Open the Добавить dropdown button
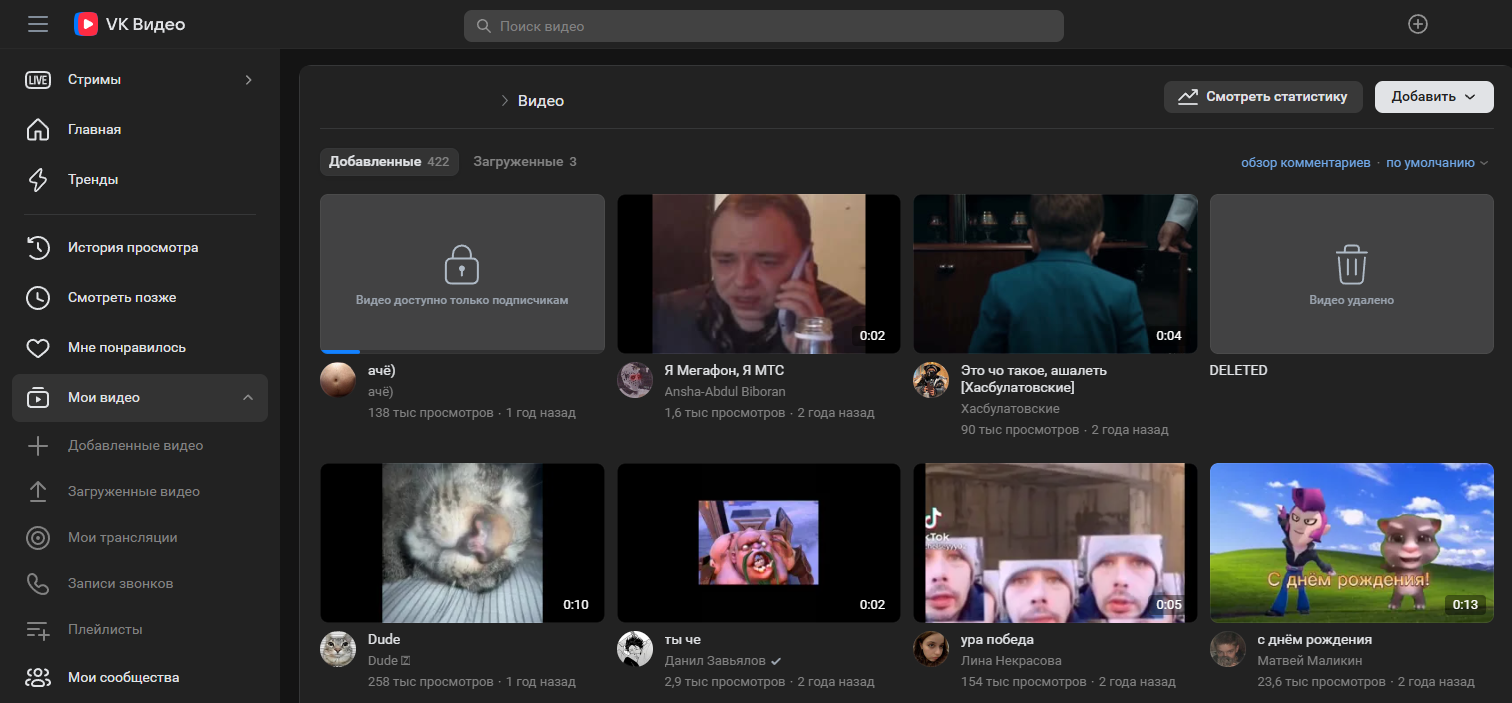 (1434, 97)
